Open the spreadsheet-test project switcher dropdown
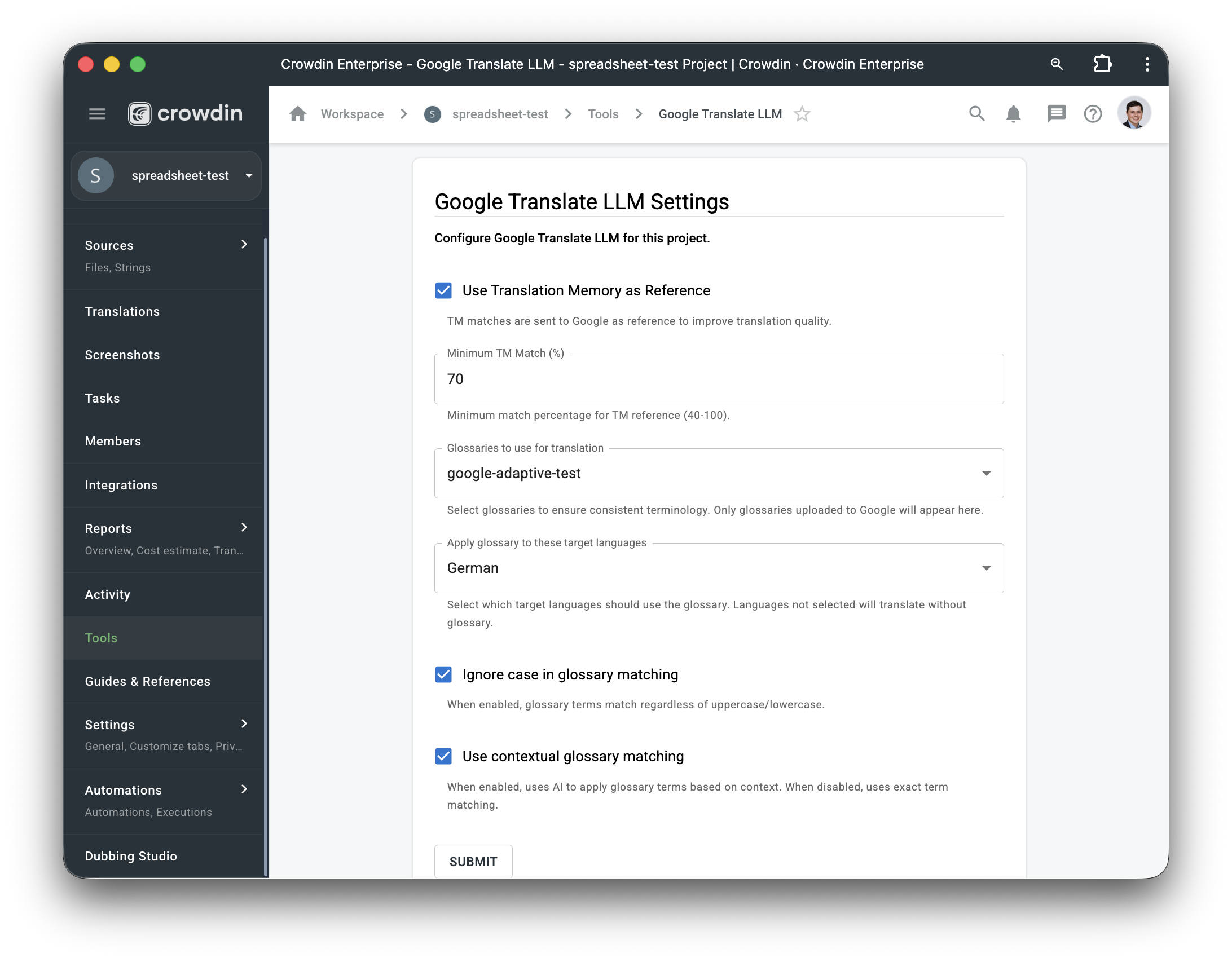Screen dimensions: 1232x962 (x=166, y=175)
